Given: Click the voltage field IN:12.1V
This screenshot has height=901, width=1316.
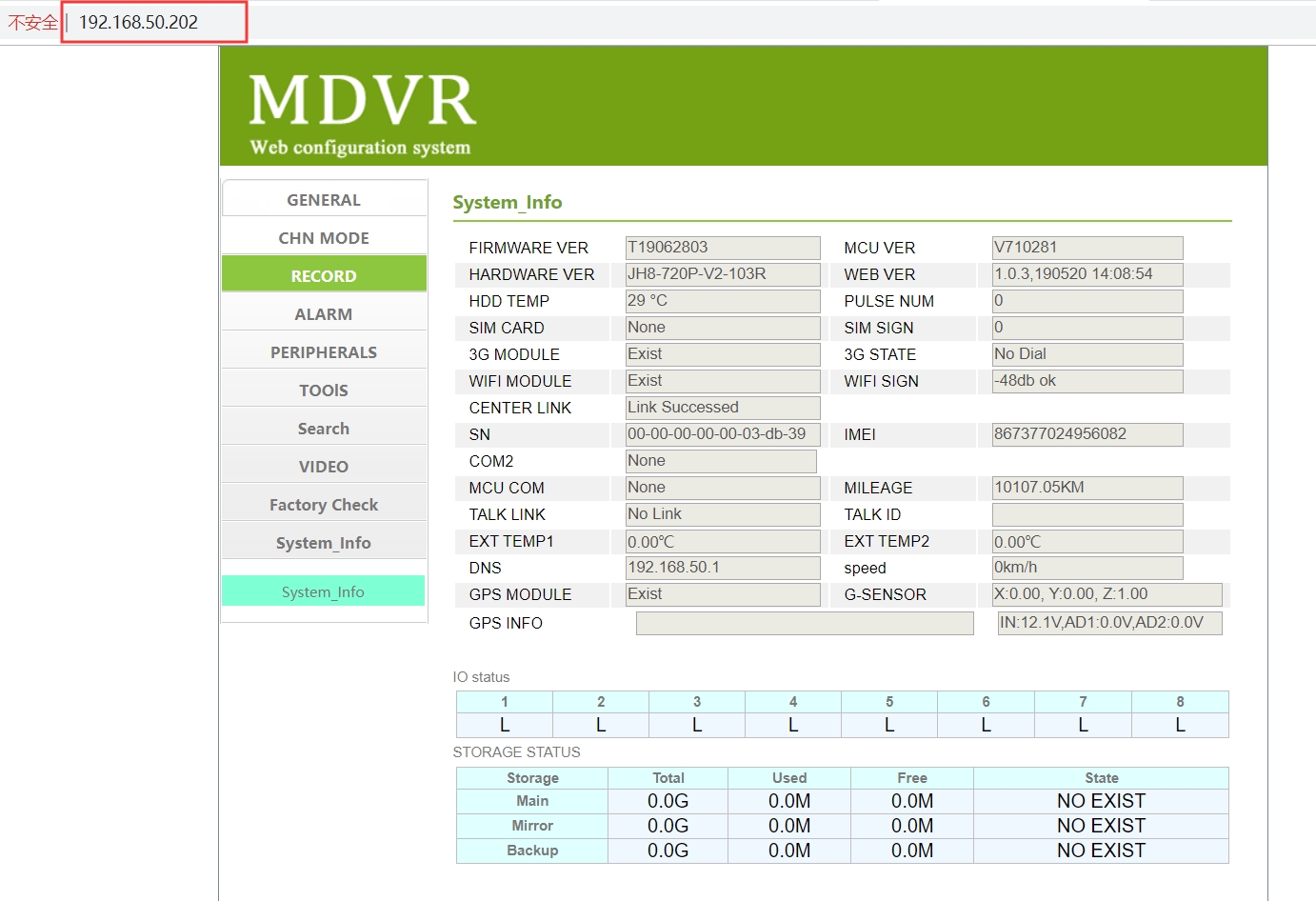Looking at the screenshot, I should coord(1109,623).
